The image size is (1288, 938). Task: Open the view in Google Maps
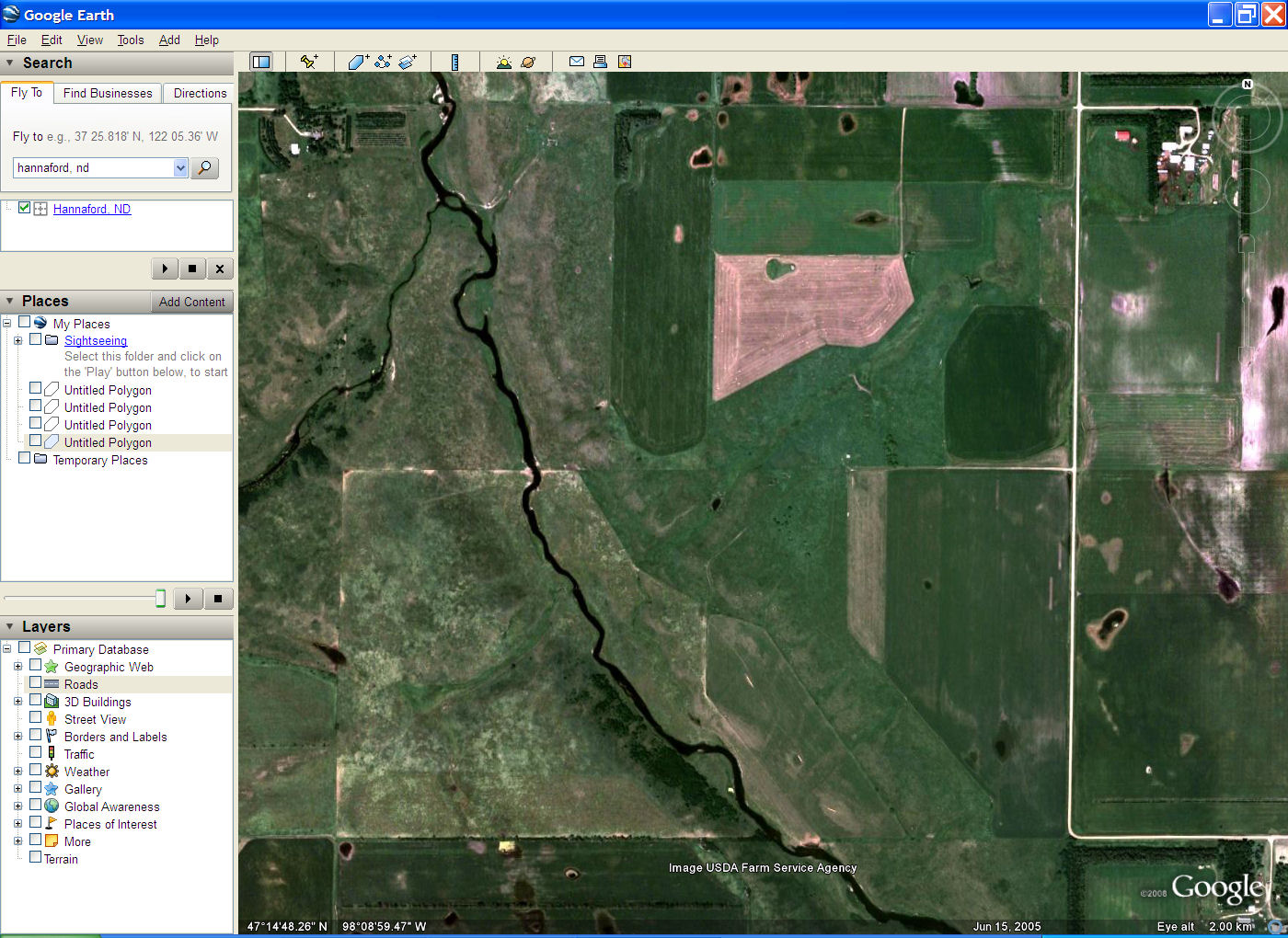[x=625, y=62]
